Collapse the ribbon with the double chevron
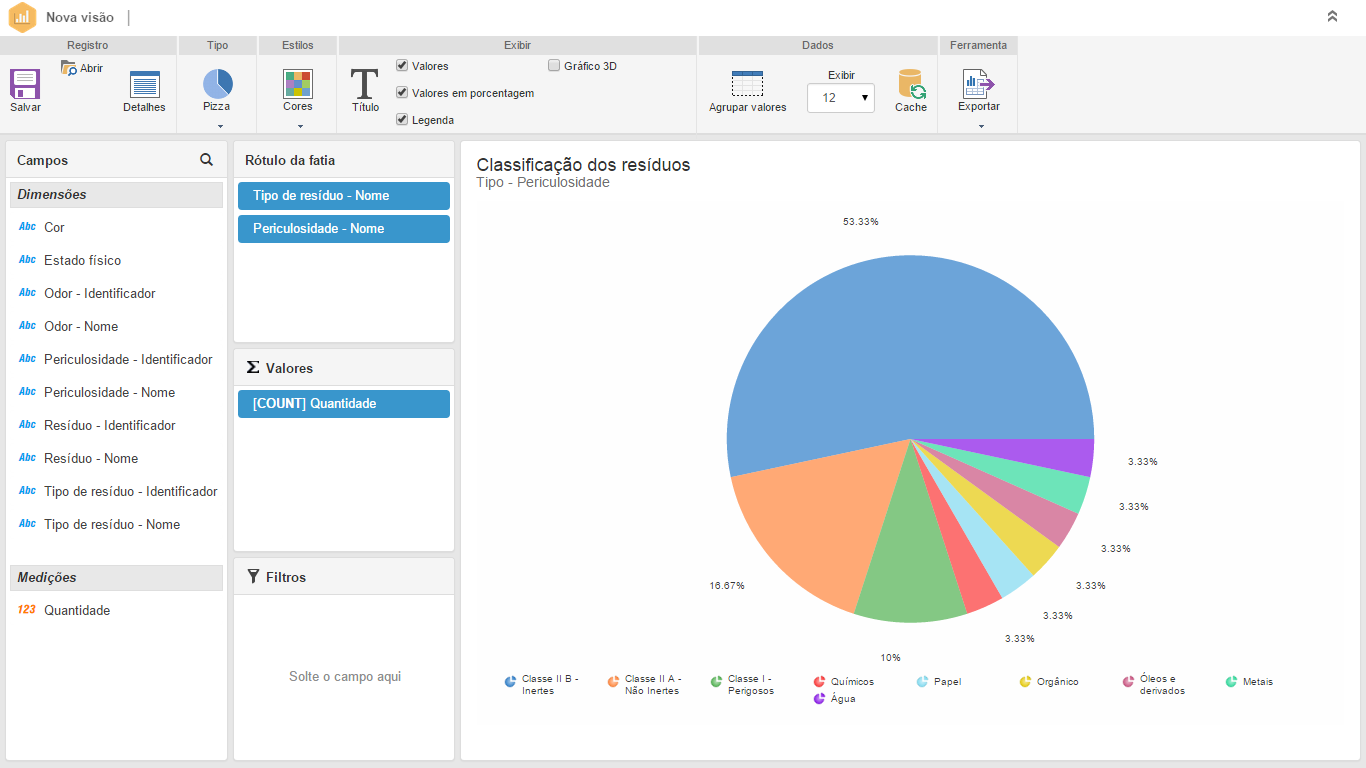 pos(1332,16)
